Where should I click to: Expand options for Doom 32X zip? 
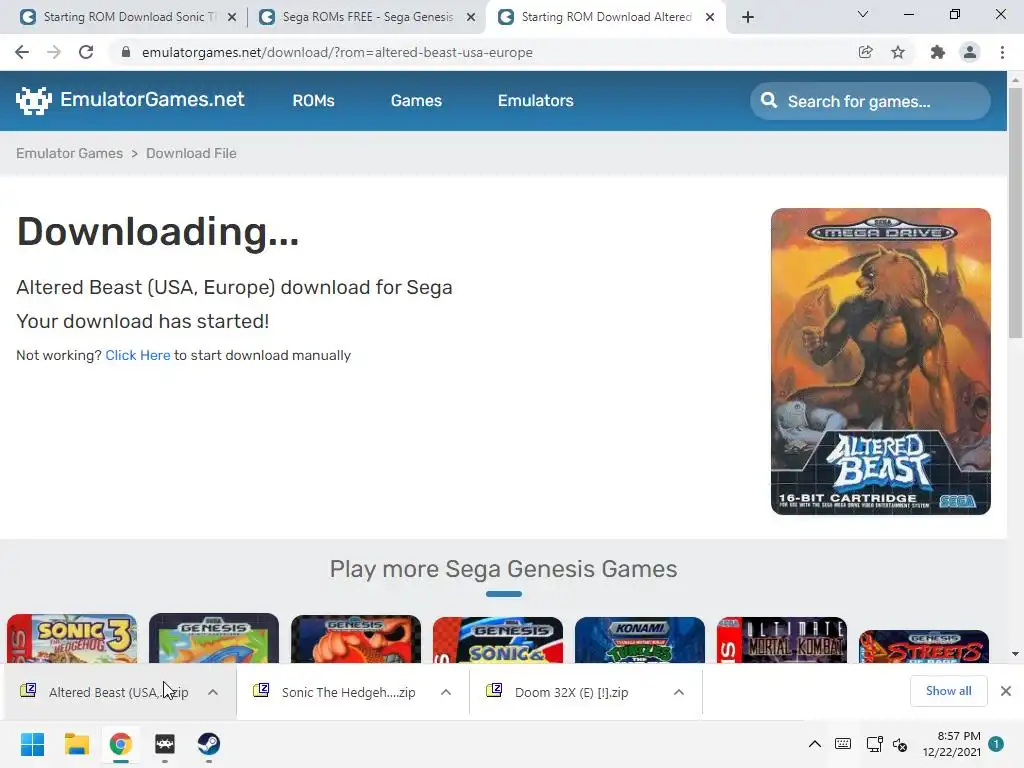pyautogui.click(x=679, y=692)
